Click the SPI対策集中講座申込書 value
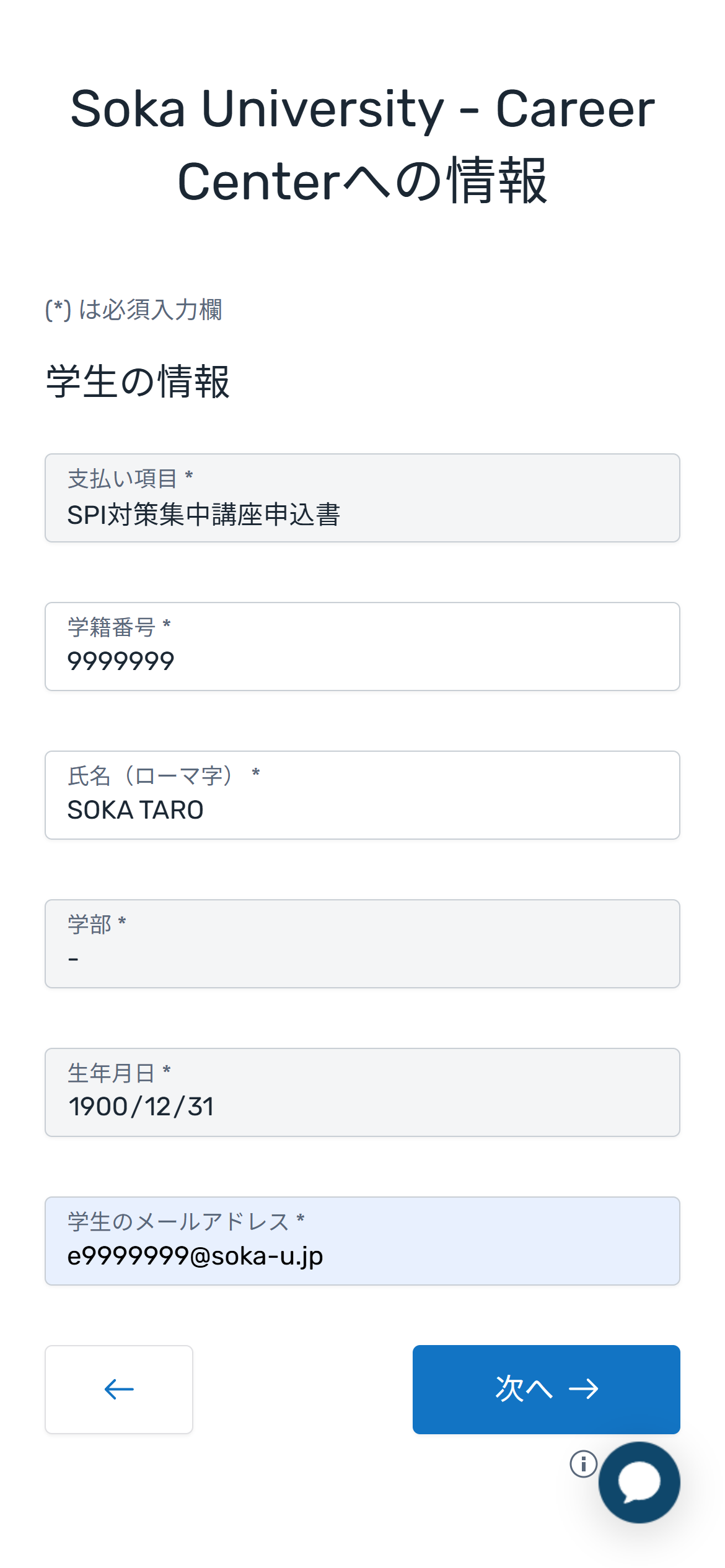 pyautogui.click(x=203, y=515)
